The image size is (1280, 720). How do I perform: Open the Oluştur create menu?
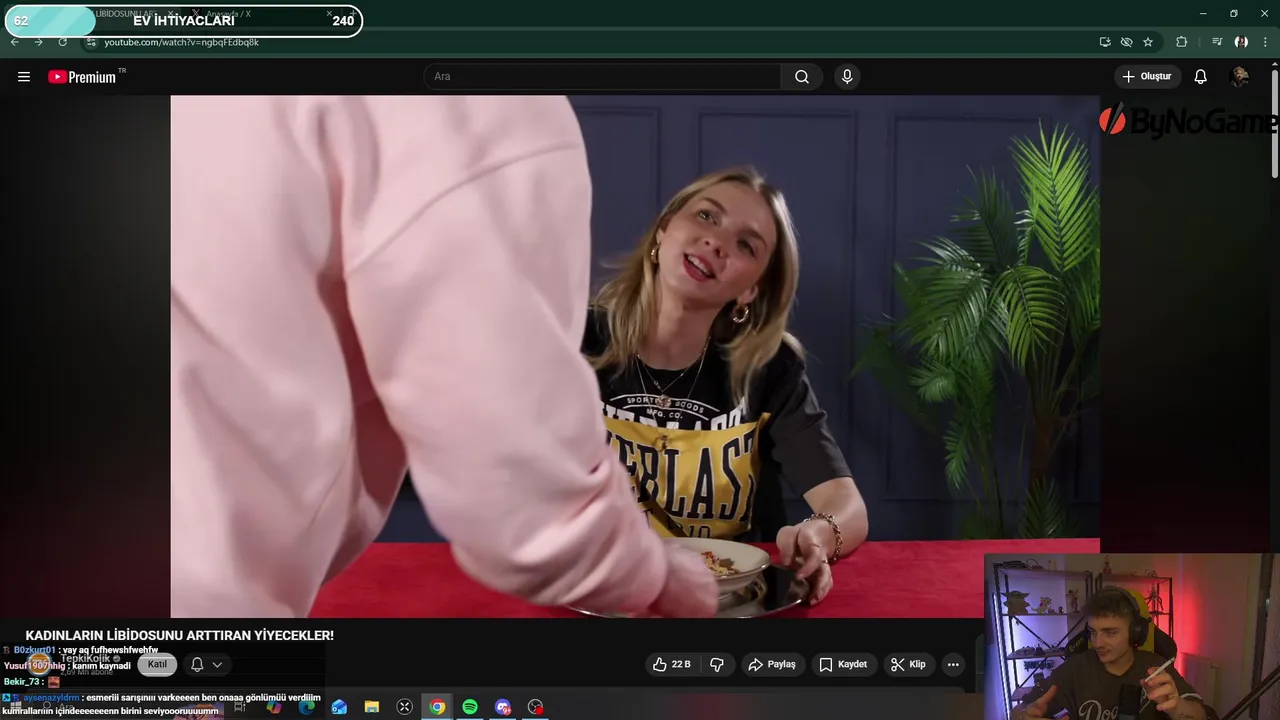pyautogui.click(x=1147, y=77)
